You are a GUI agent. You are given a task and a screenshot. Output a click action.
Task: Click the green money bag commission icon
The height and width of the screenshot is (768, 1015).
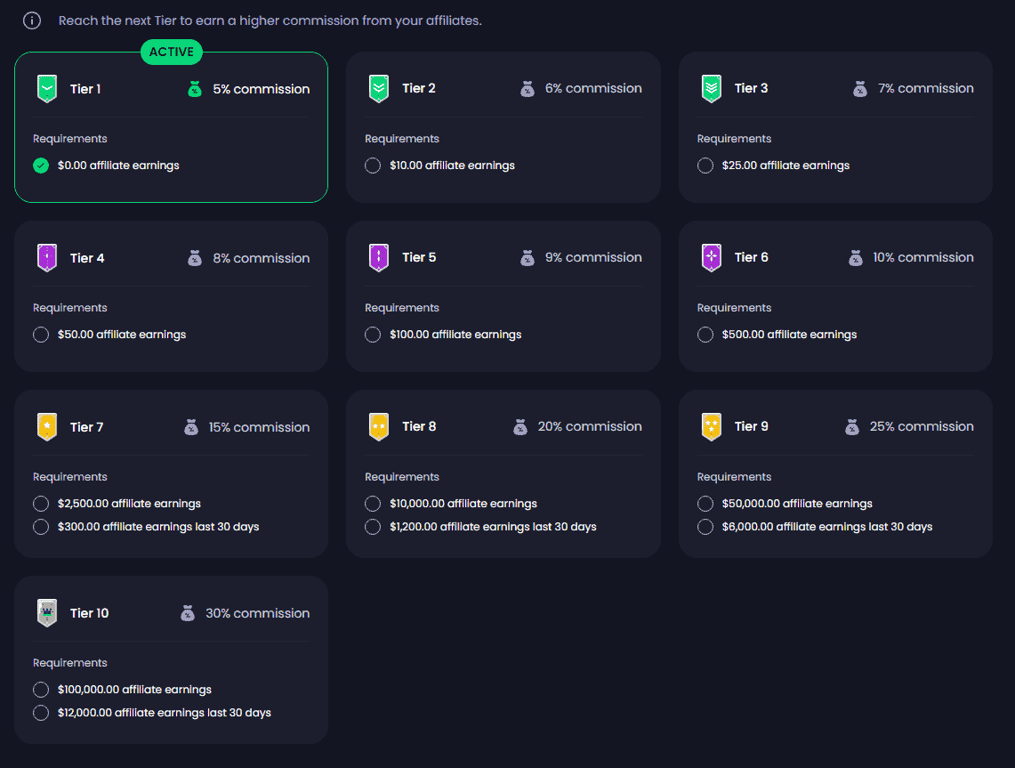click(195, 89)
